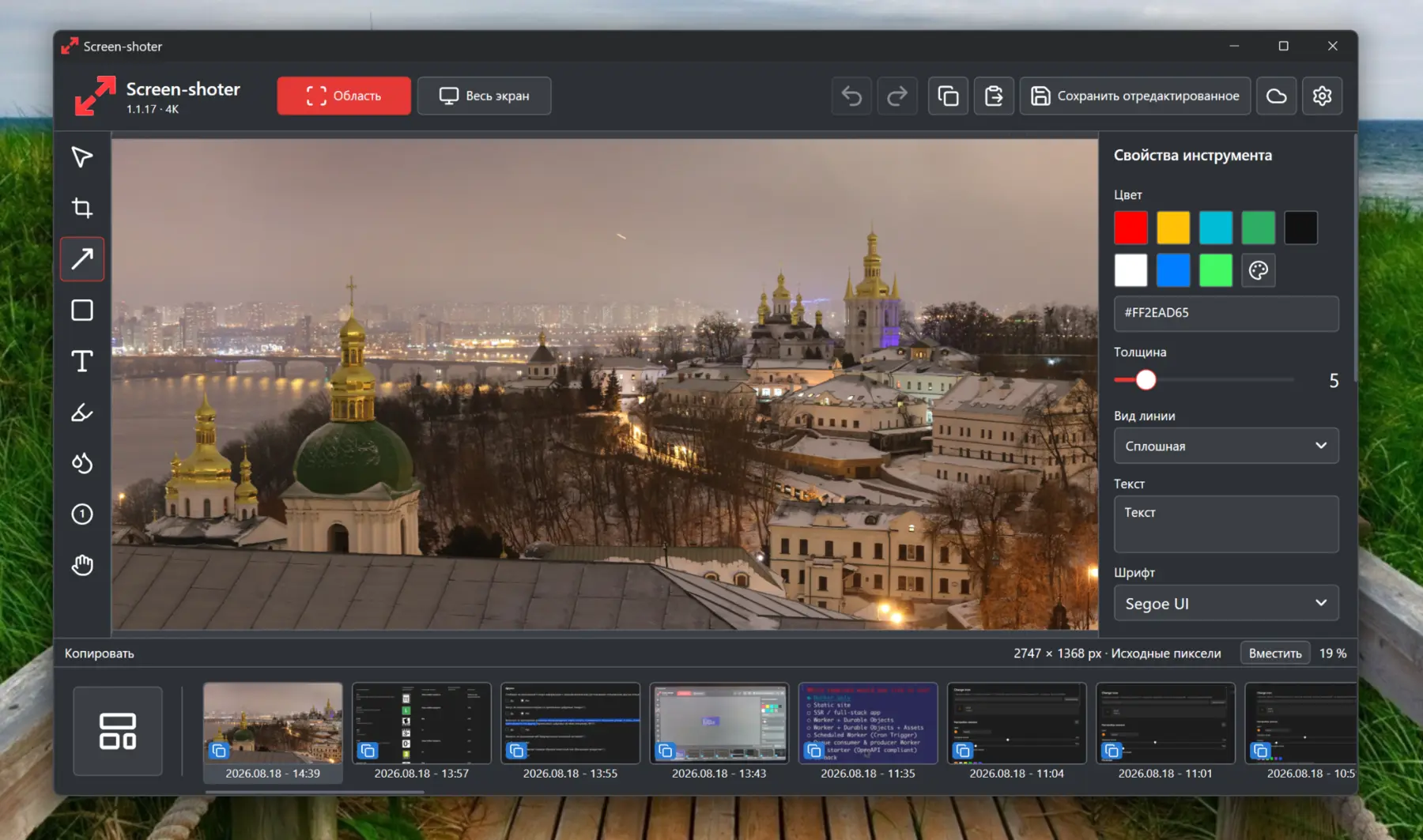1423x840 pixels.
Task: Select the highlighter marker tool
Action: [x=82, y=412]
